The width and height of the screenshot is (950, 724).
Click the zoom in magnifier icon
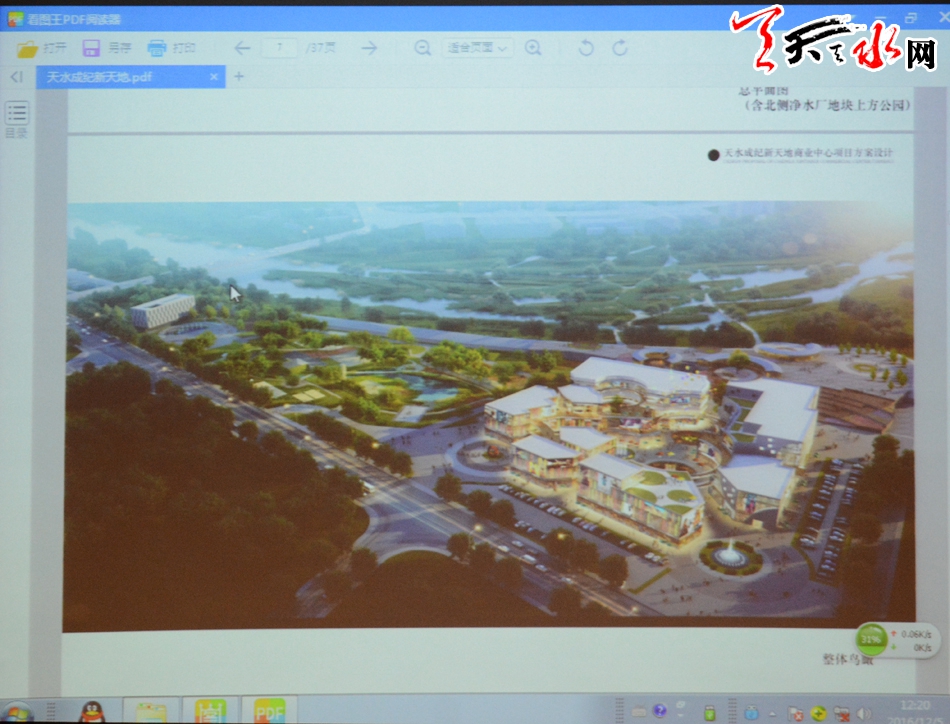click(533, 48)
